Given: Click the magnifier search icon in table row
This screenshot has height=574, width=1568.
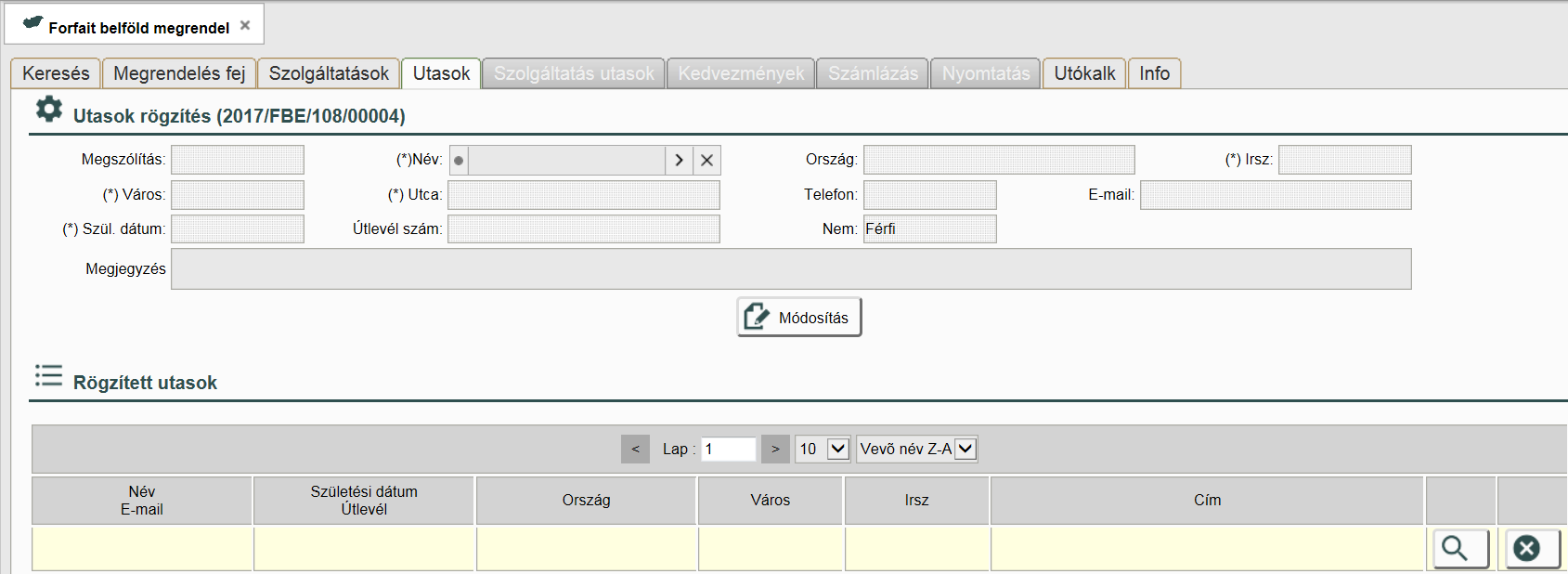Looking at the screenshot, I should coord(1460,549).
